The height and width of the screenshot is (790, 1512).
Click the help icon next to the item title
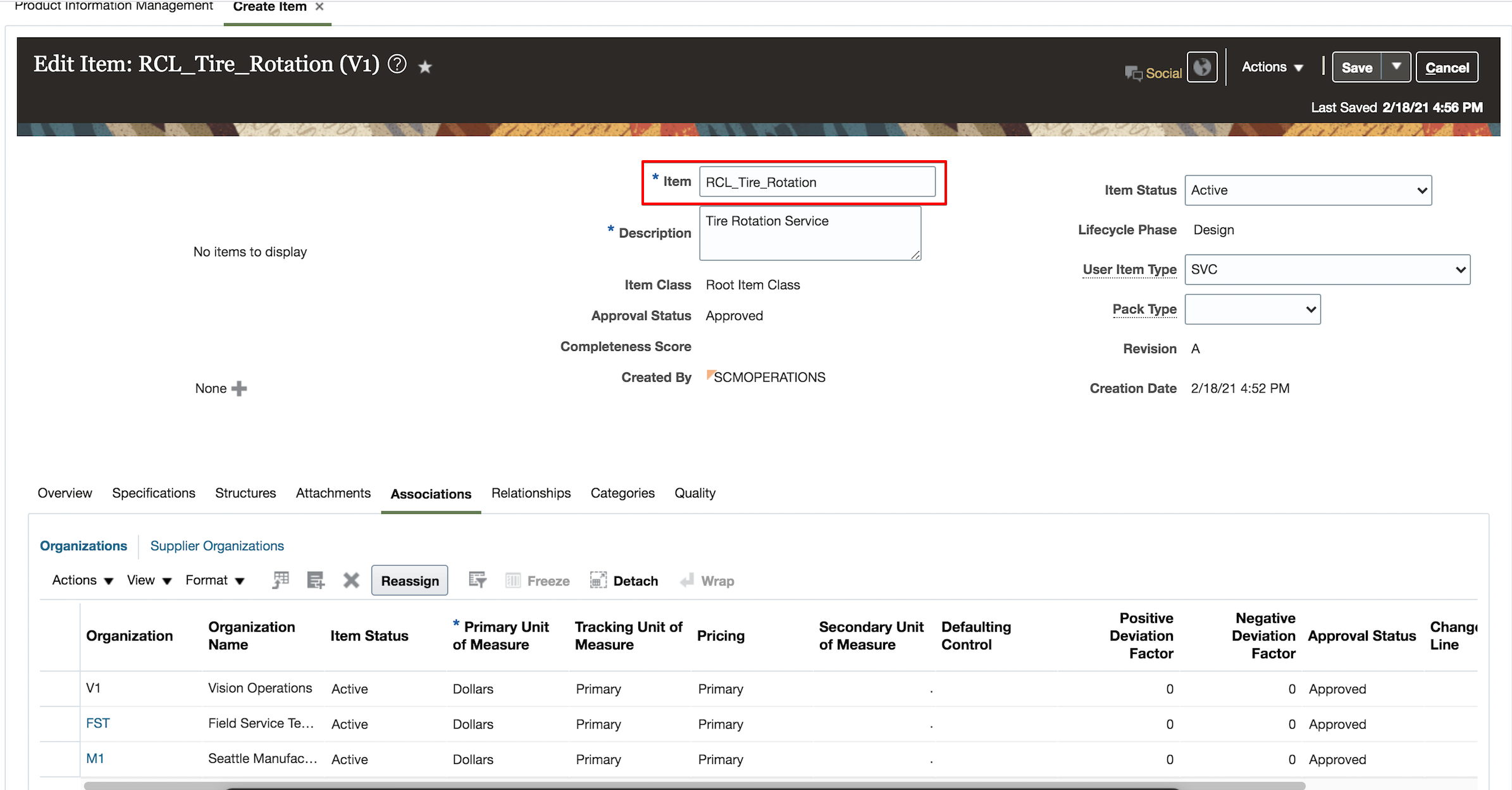pyautogui.click(x=397, y=64)
